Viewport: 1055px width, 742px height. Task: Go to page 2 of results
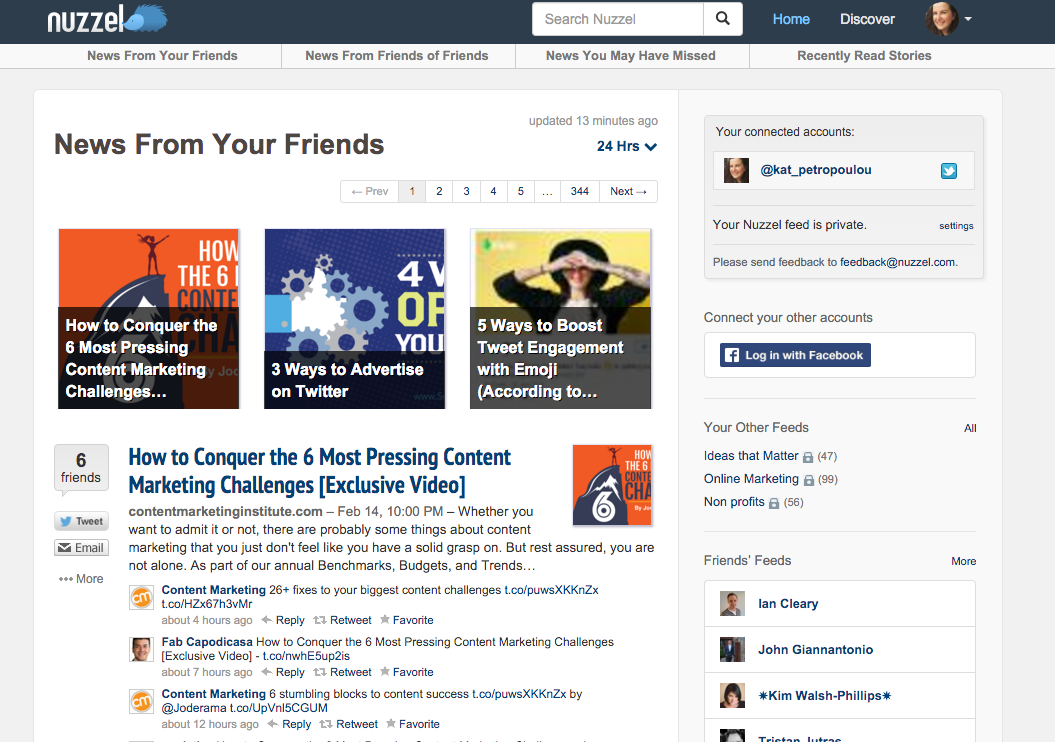click(439, 191)
